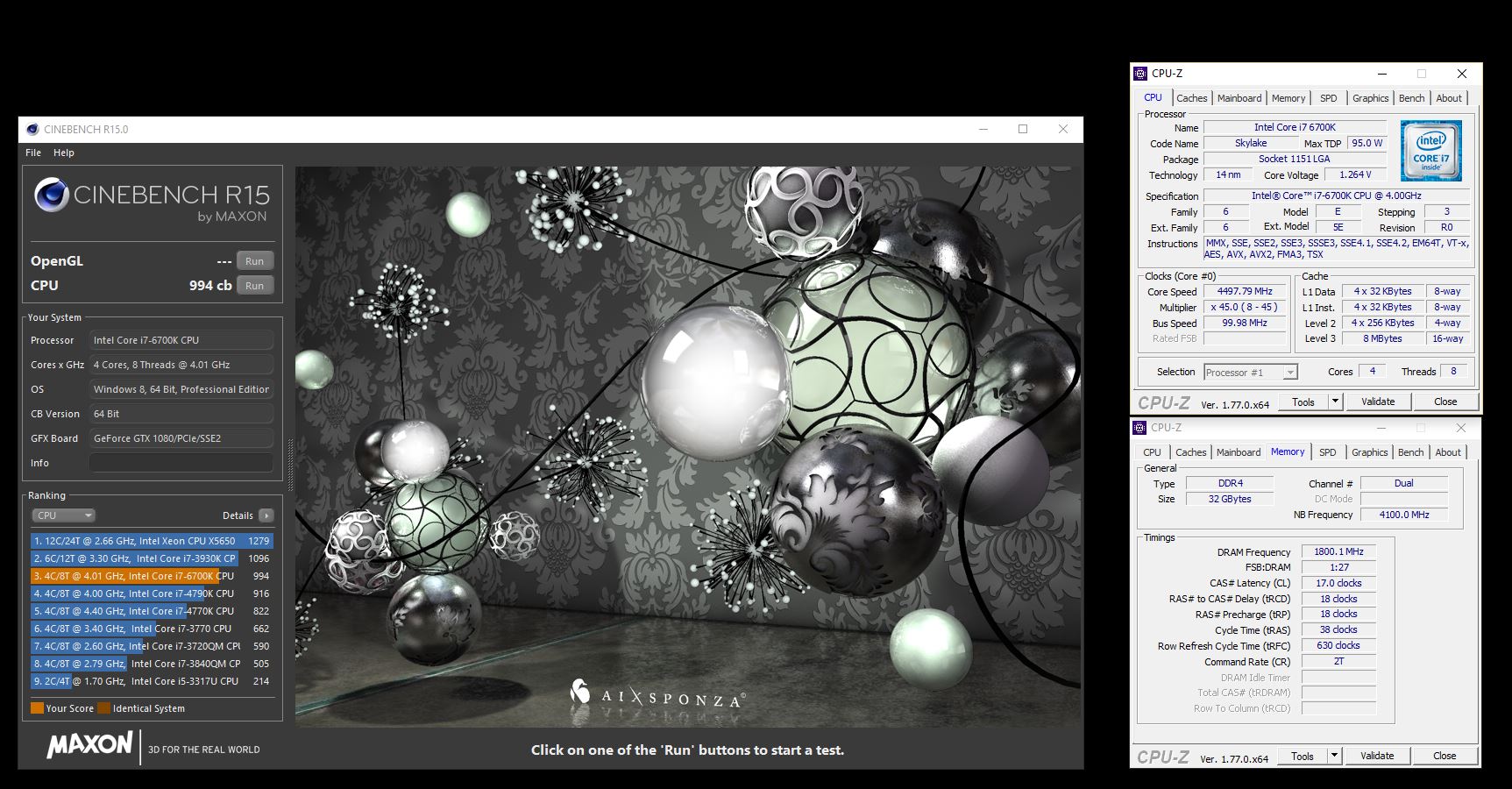Select ranking row Core i7-3930K

pos(152,558)
